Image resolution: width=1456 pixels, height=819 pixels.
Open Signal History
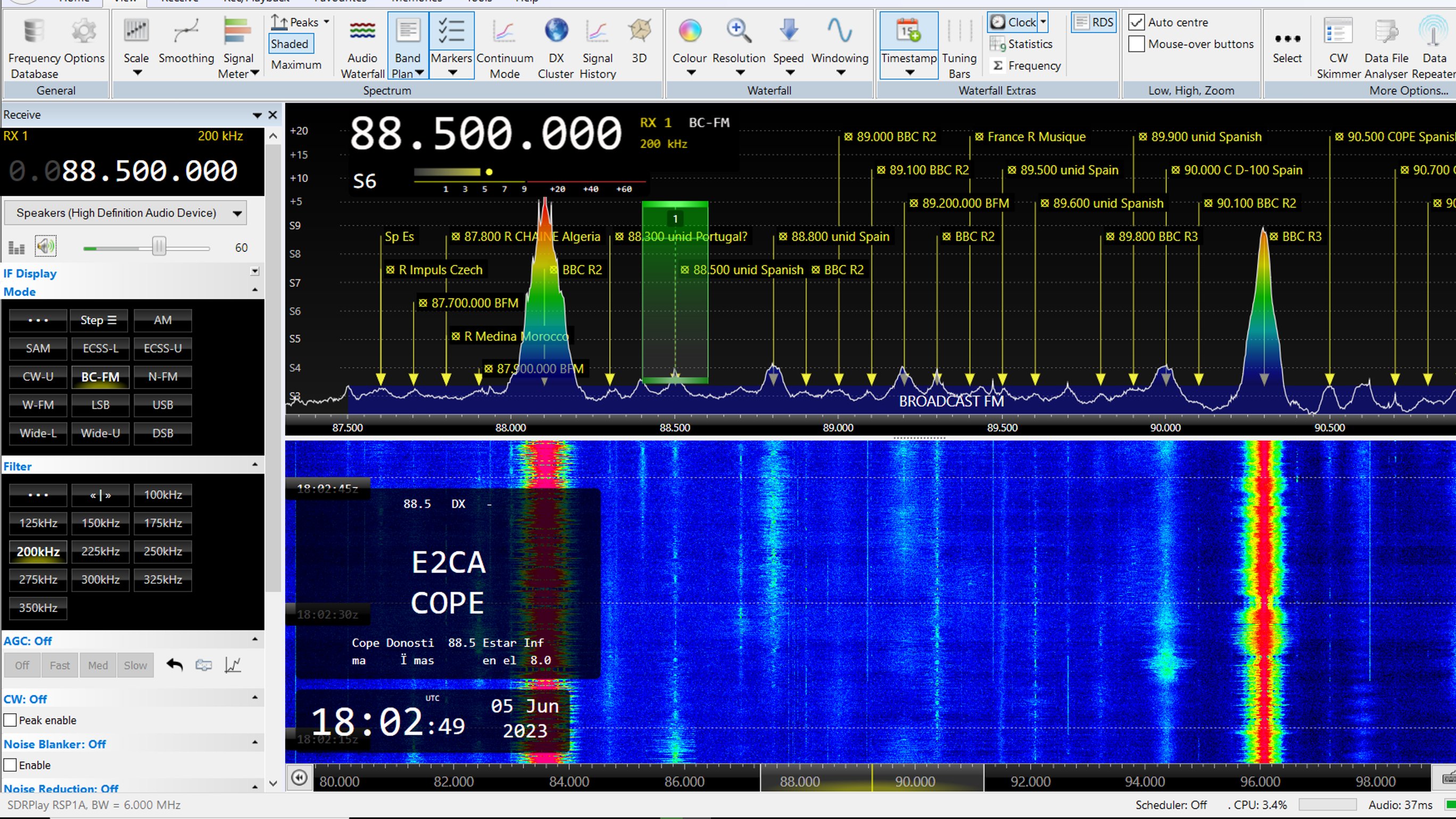(x=598, y=47)
